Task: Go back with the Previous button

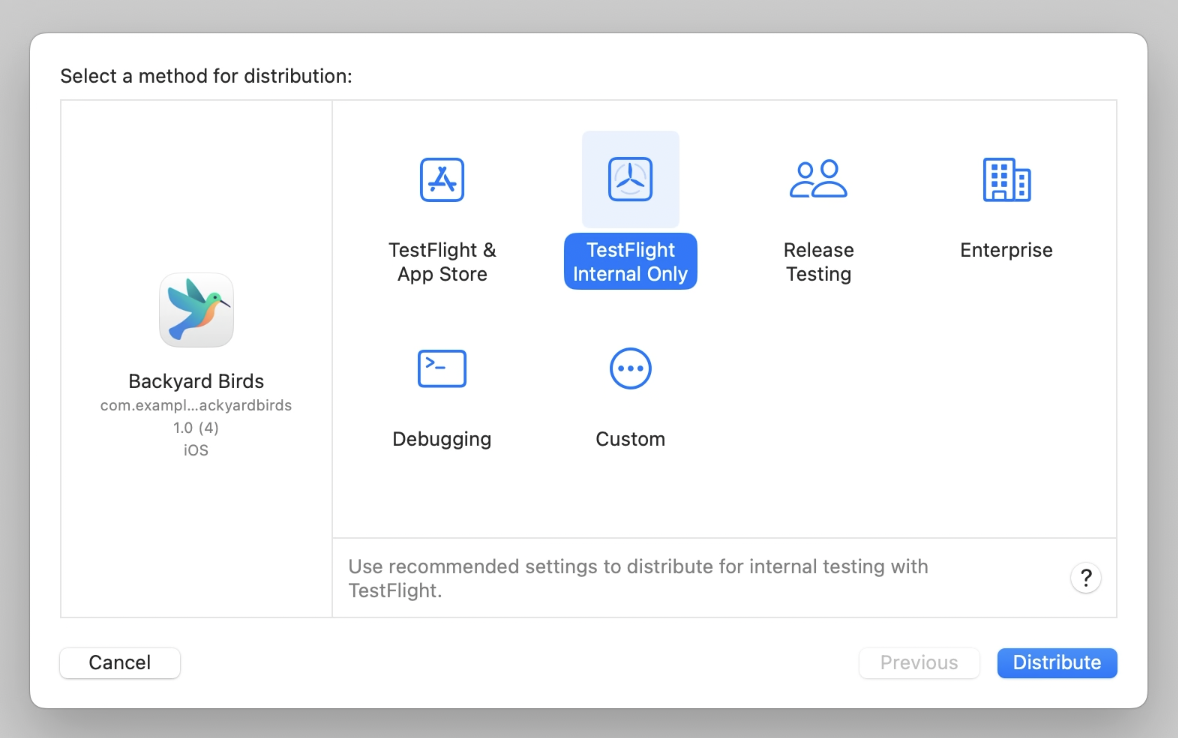Action: pyautogui.click(x=919, y=663)
